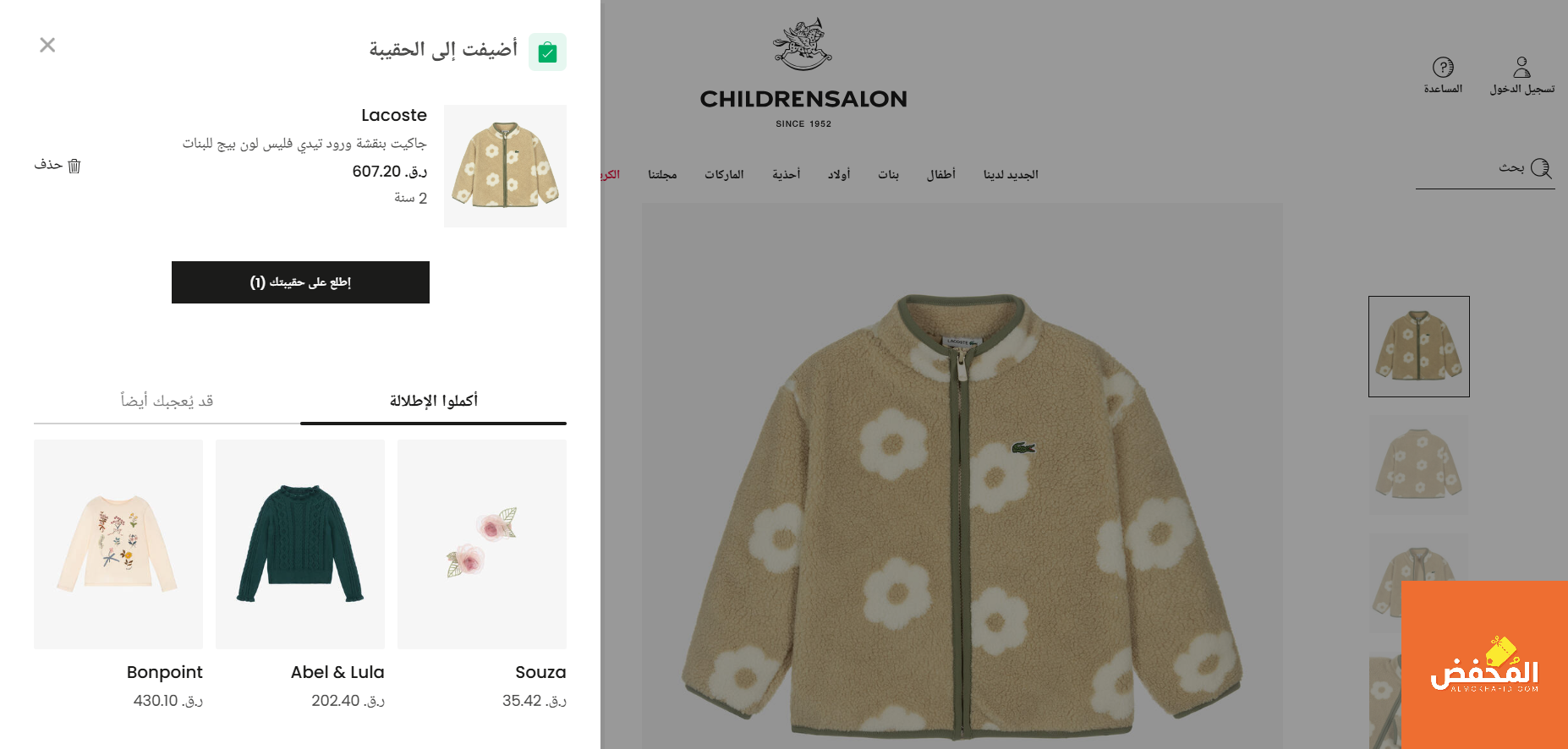
Task: Open the Abel & Lula green sweater product
Action: (x=300, y=544)
